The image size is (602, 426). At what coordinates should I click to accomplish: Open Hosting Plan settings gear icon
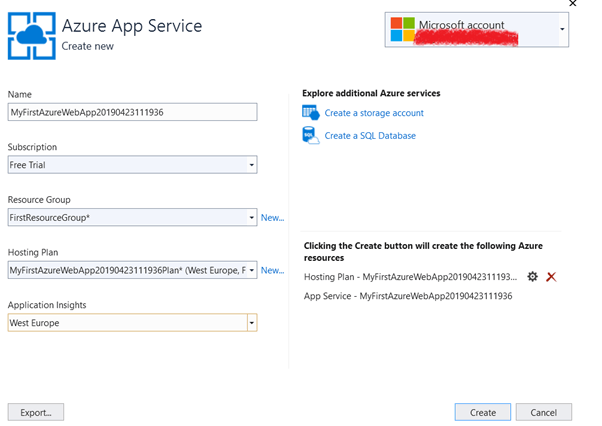532,276
